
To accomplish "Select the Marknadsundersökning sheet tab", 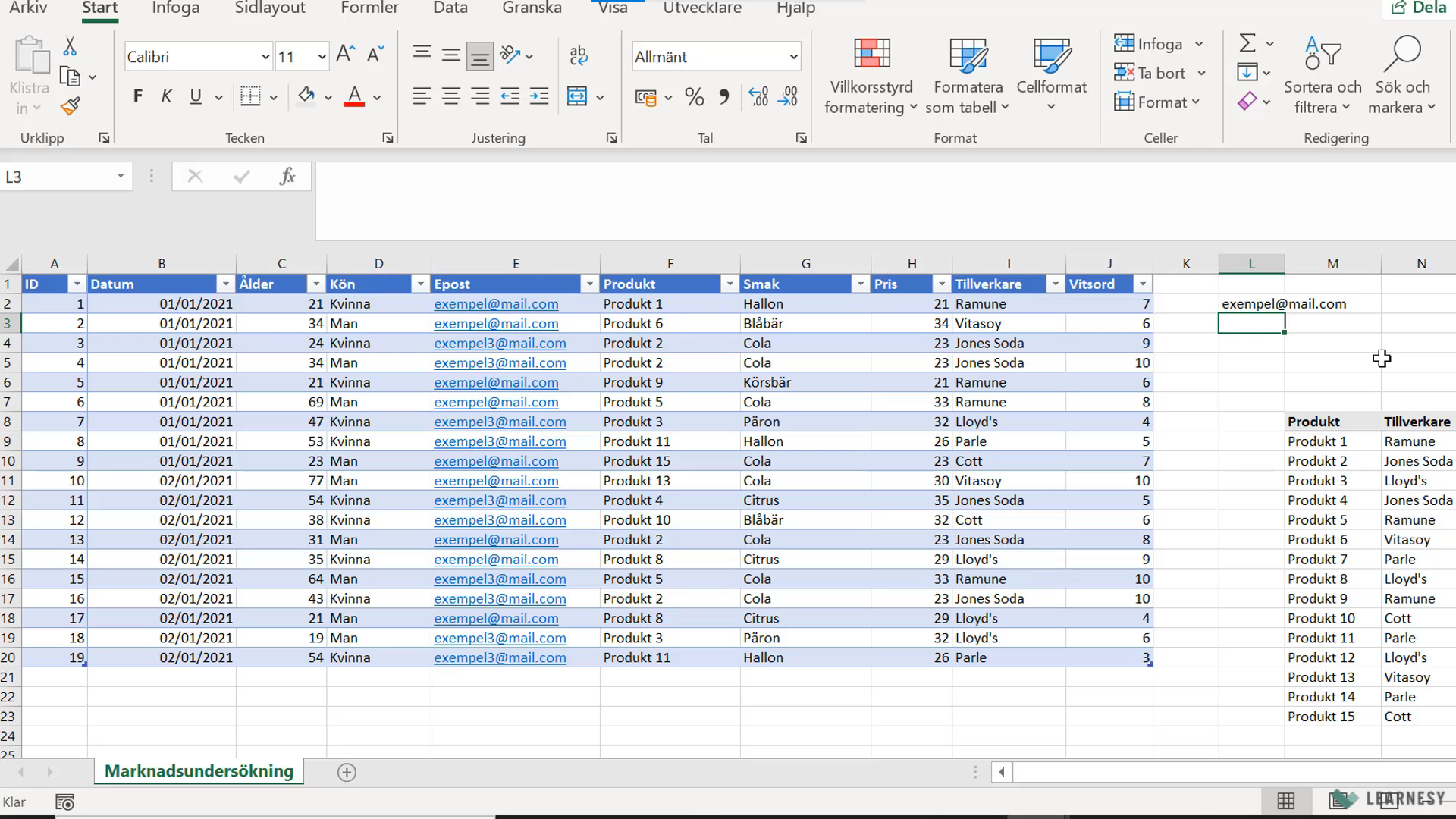I will [x=199, y=771].
